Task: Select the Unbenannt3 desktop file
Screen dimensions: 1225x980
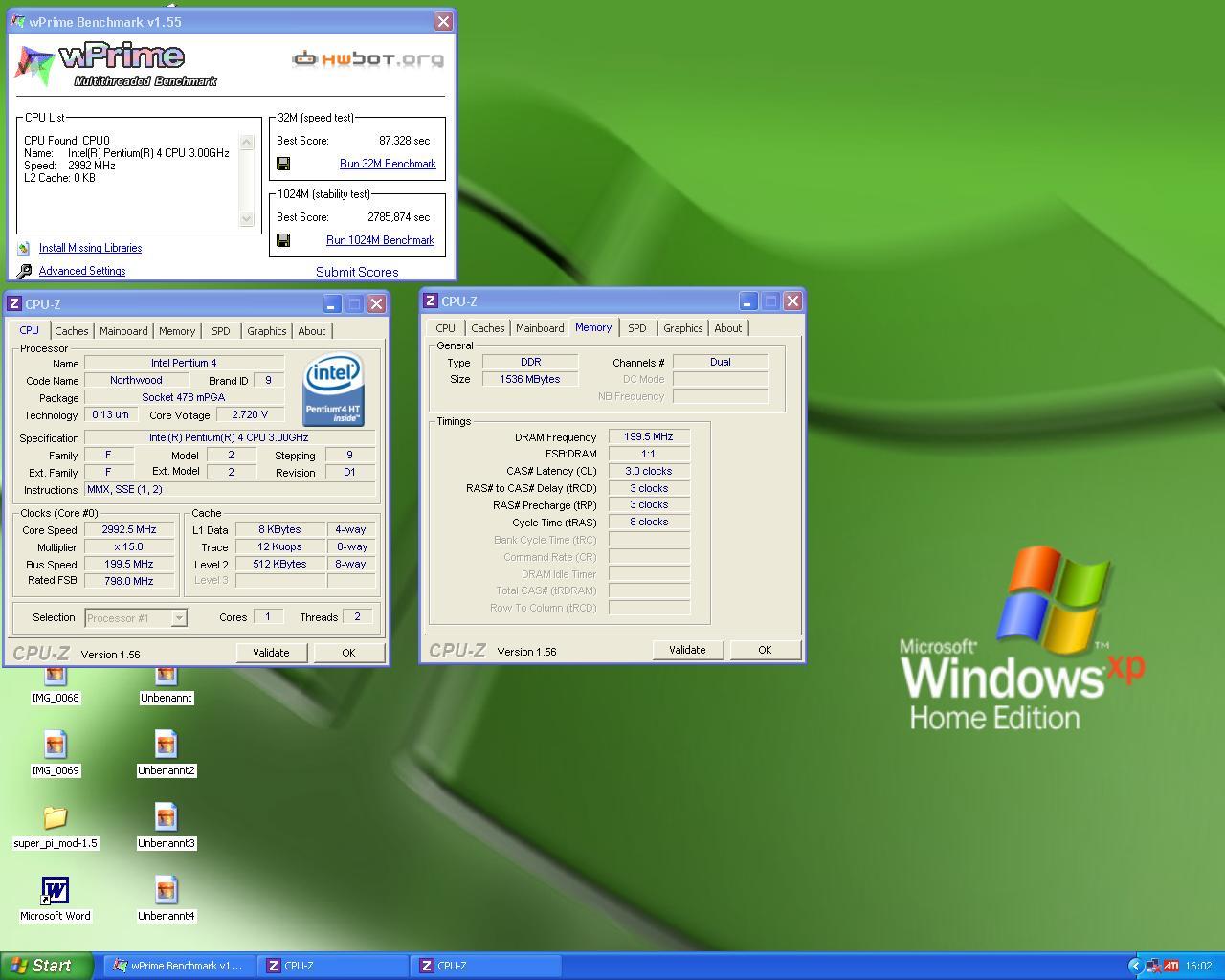Action: [167, 816]
